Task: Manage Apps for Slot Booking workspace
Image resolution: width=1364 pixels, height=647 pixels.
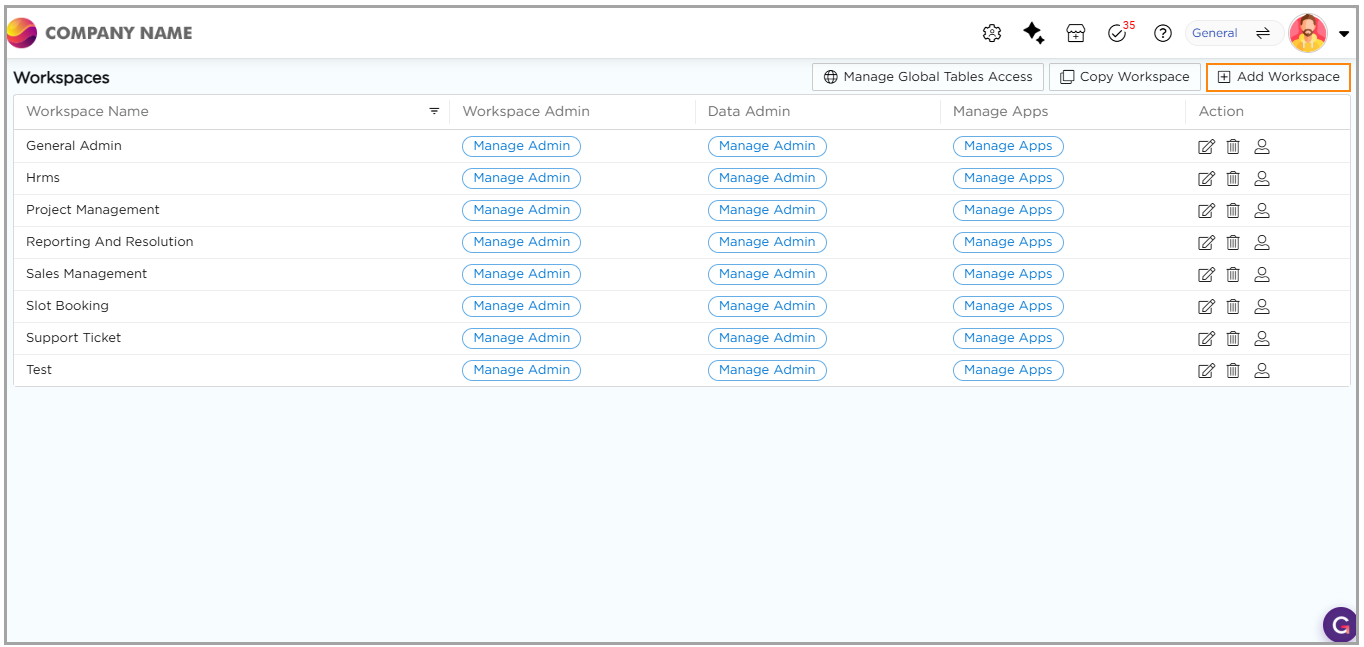Action: [1007, 306]
